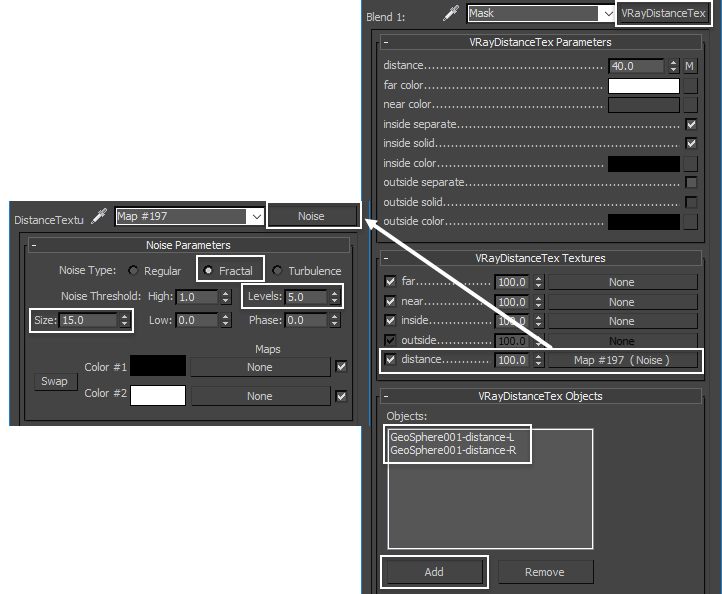Collapse the VRayDistanceTex Textures rollout
This screenshot has width=722, height=594.
click(x=386, y=258)
